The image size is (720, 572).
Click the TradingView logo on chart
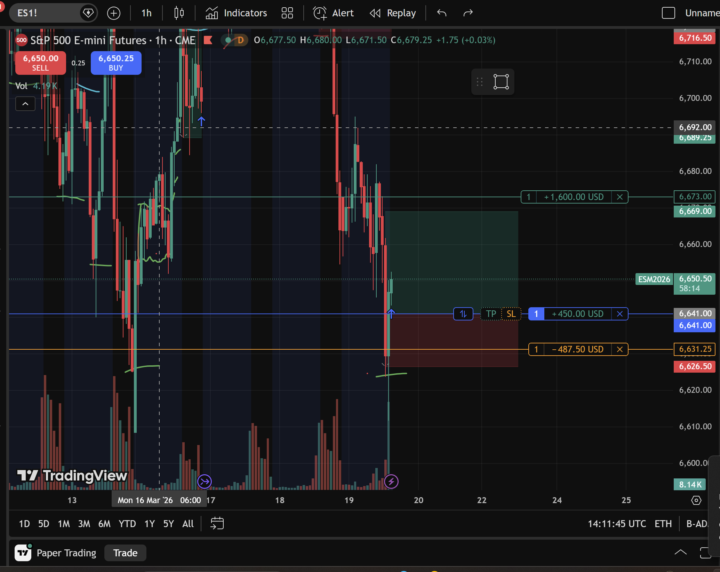tap(72, 476)
